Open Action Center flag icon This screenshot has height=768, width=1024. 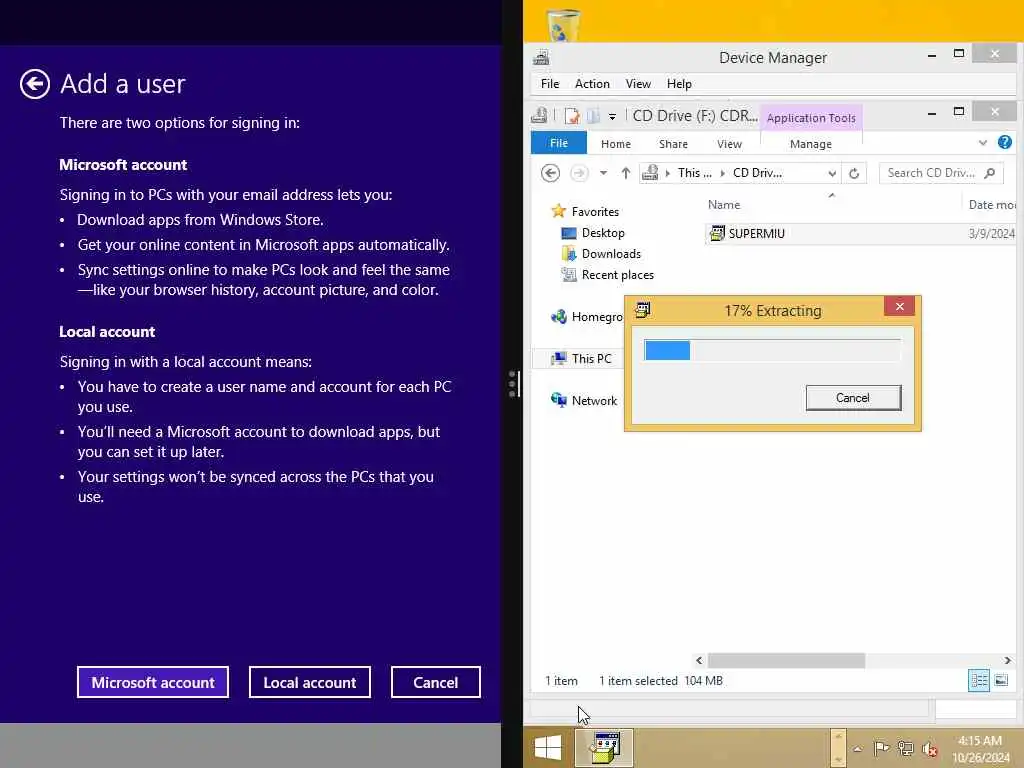(x=880, y=748)
